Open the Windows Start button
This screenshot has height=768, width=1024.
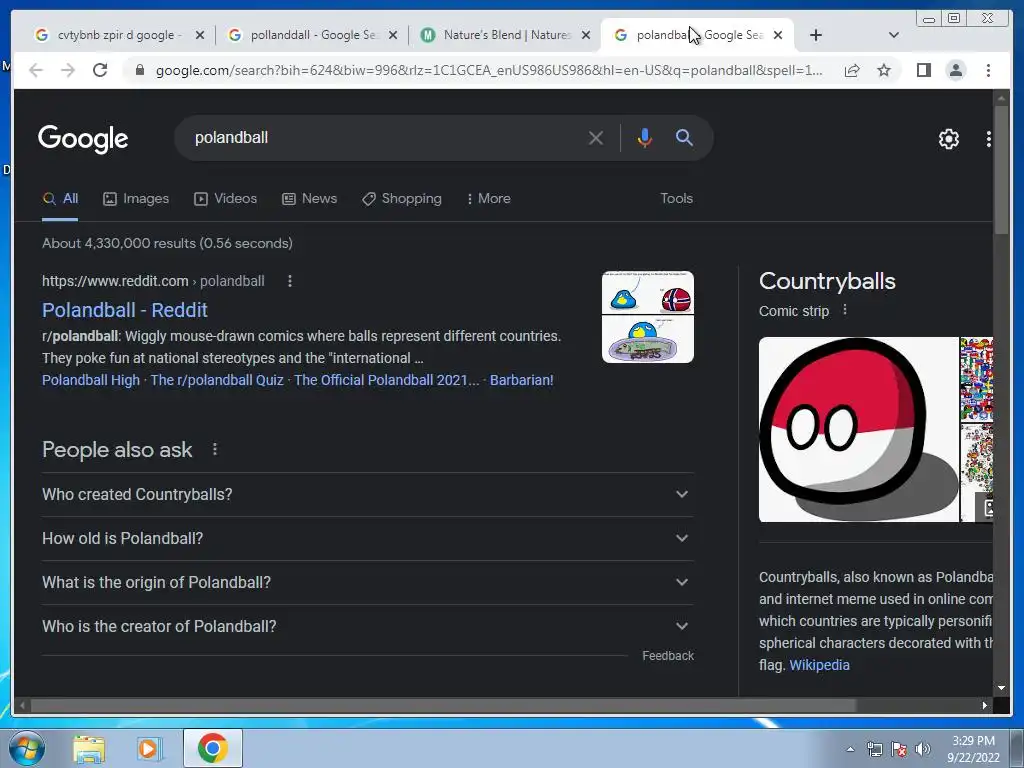26,748
